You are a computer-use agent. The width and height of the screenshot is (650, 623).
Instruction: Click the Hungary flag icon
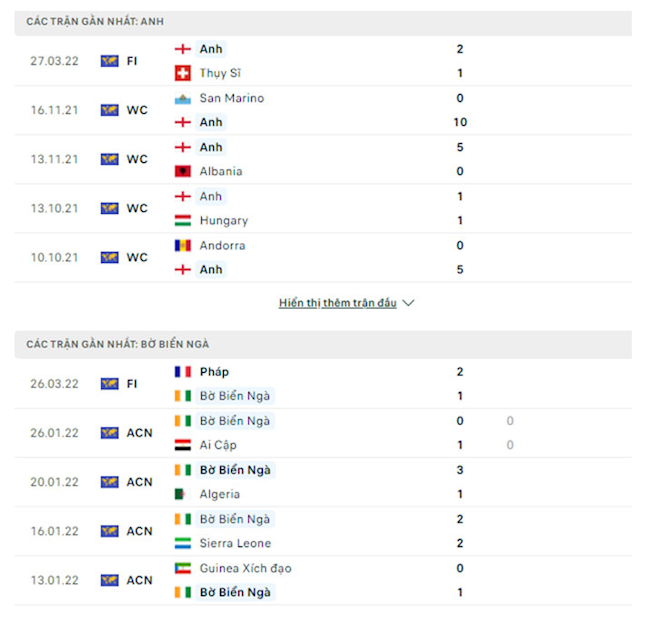pos(183,220)
